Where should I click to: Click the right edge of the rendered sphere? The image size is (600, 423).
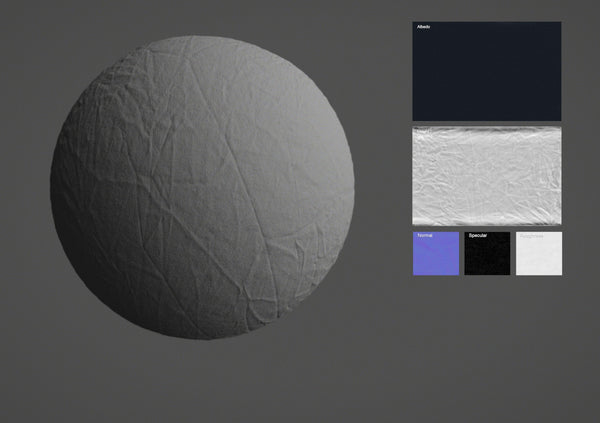(350, 190)
